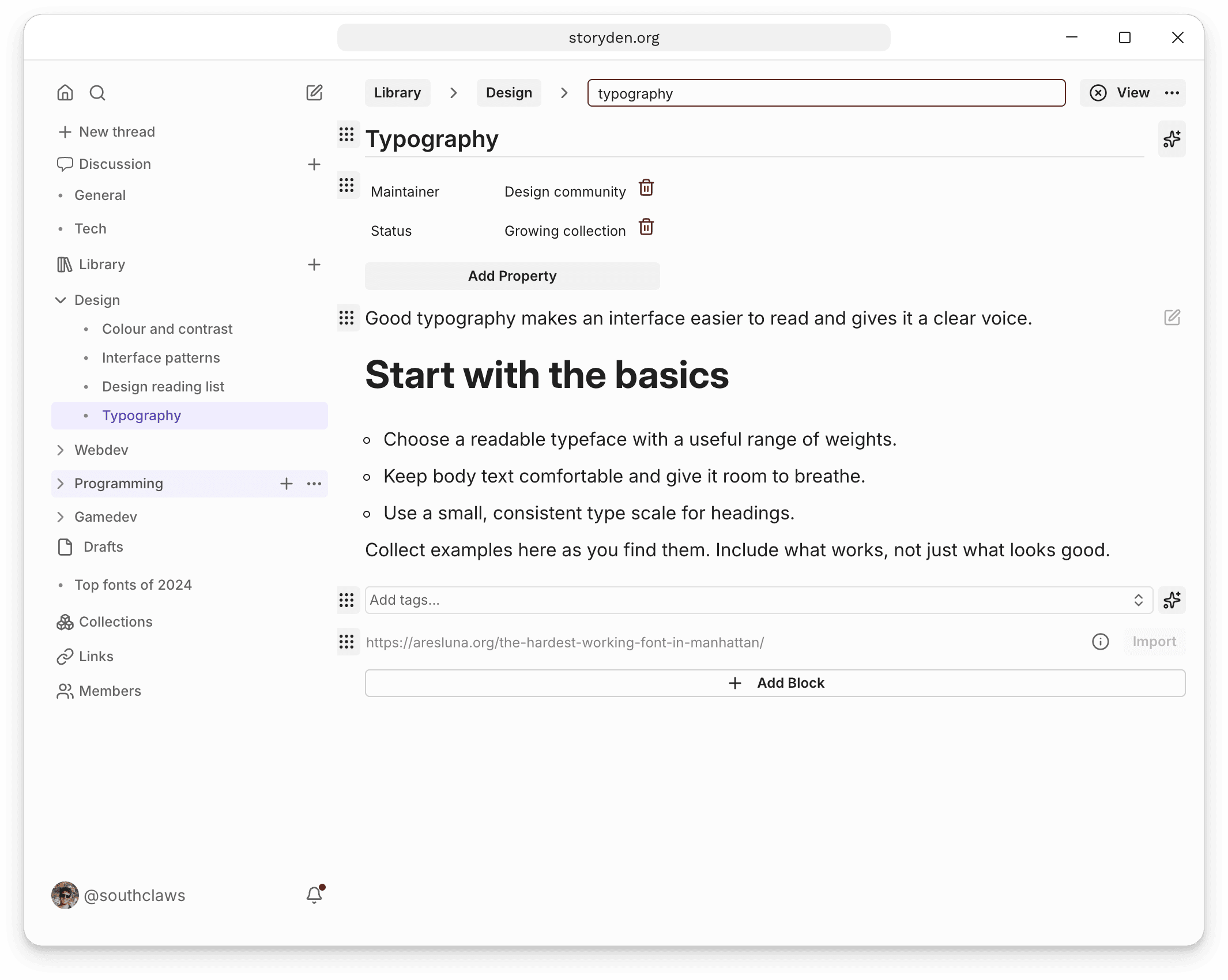Click the Growing collection value

[x=565, y=231]
